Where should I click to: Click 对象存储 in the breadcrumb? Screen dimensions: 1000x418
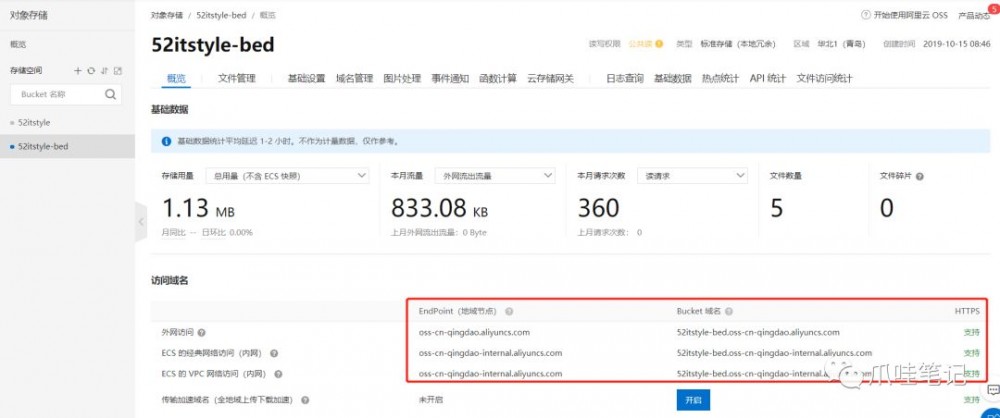click(x=166, y=15)
